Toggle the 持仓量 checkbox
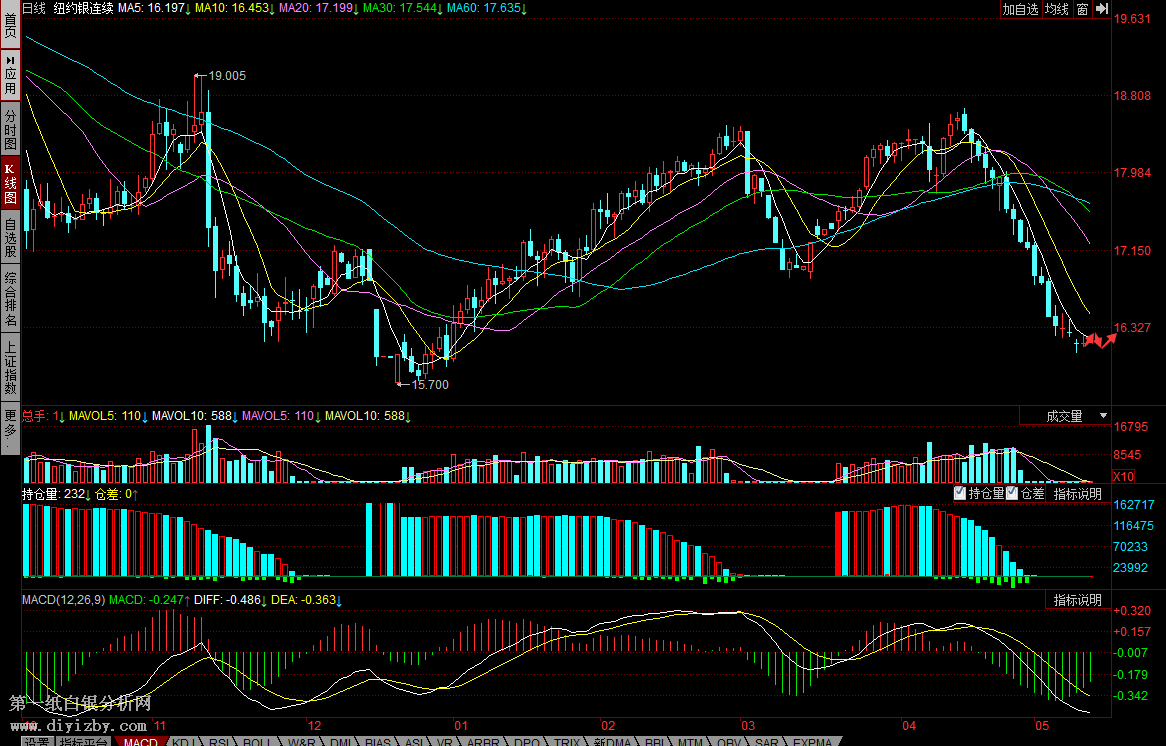Viewport: 1166px width, 746px height. (x=960, y=493)
